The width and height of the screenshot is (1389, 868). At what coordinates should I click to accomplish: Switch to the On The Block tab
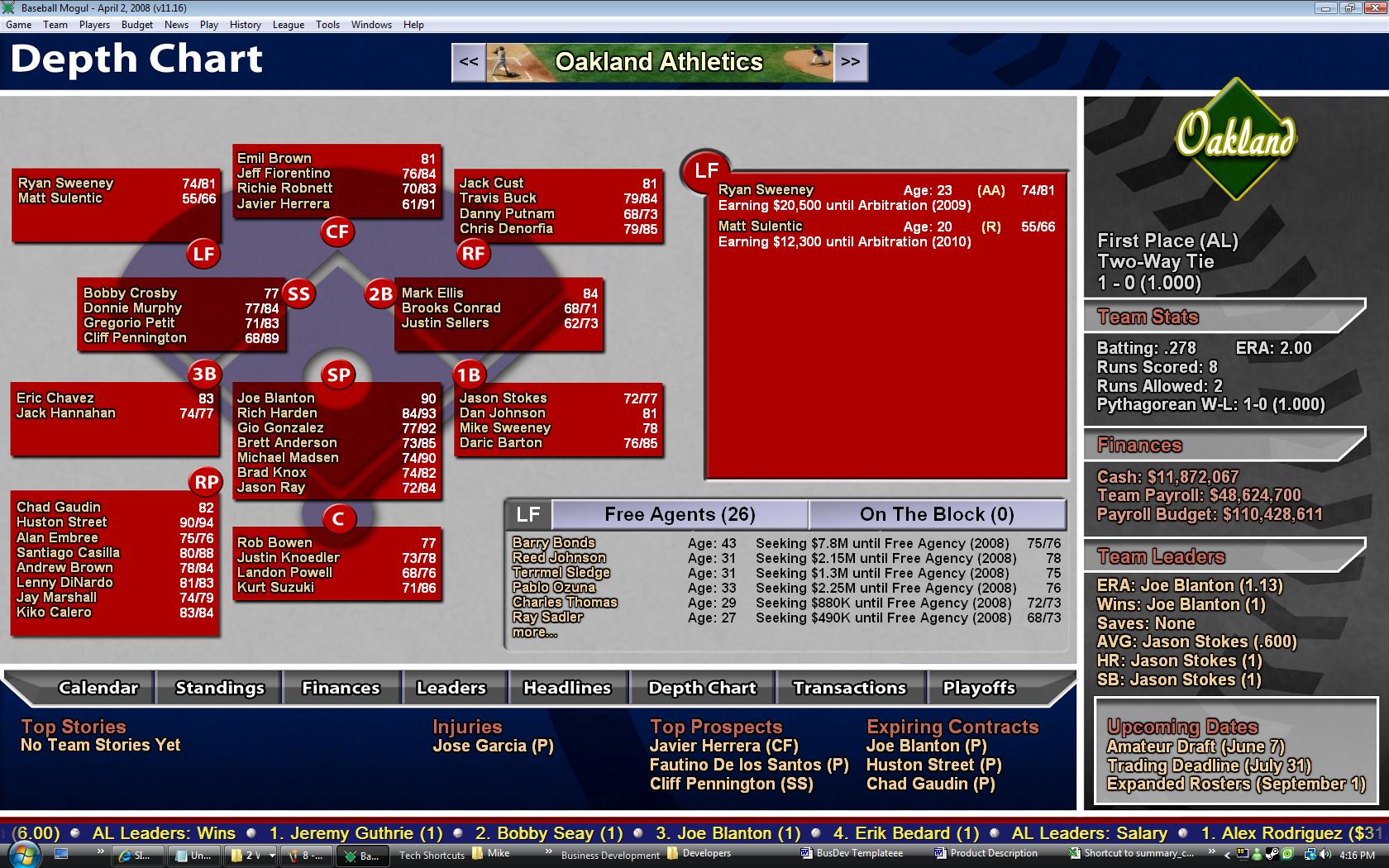[x=935, y=514]
